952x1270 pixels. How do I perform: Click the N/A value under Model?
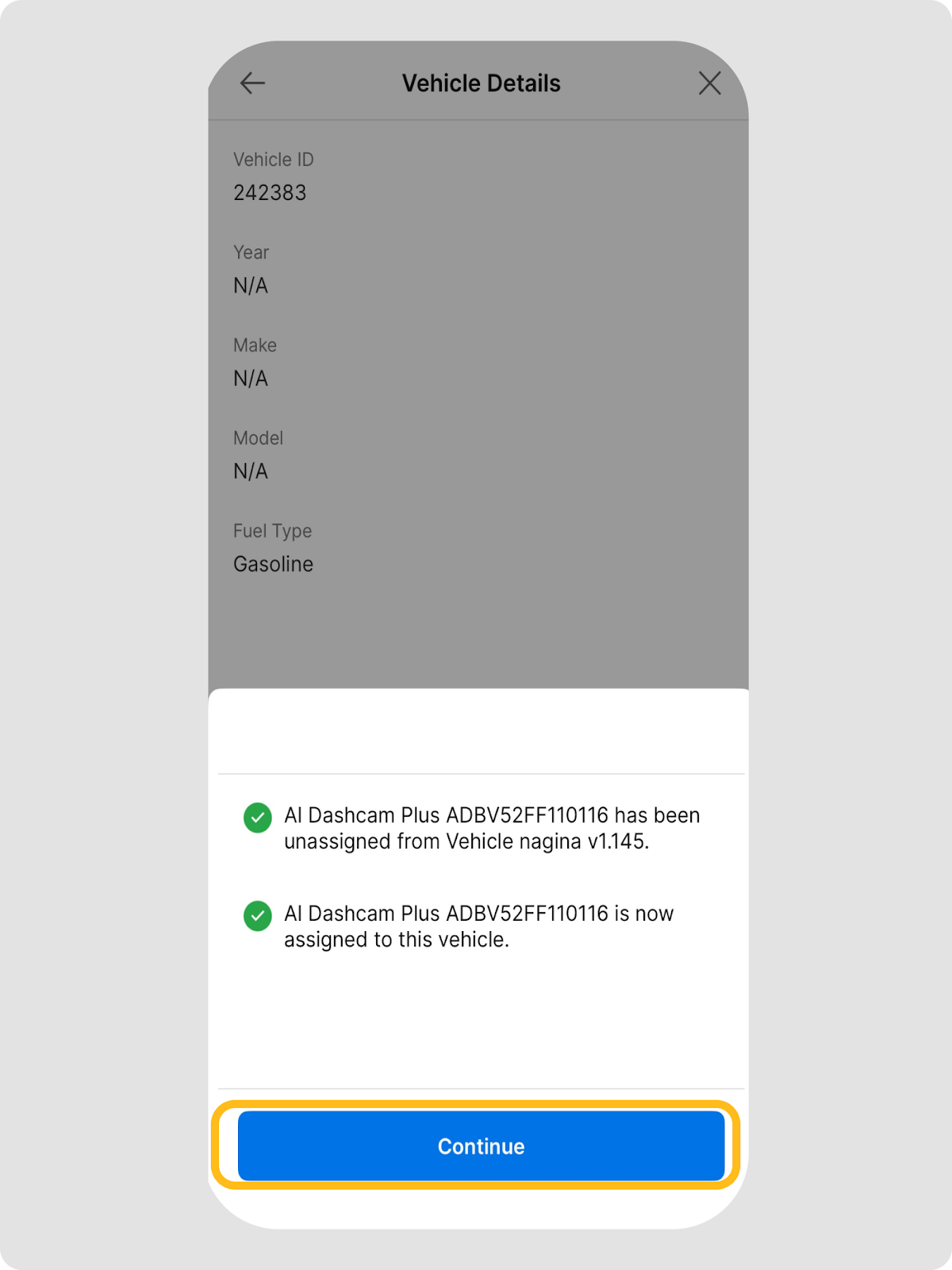point(251,471)
